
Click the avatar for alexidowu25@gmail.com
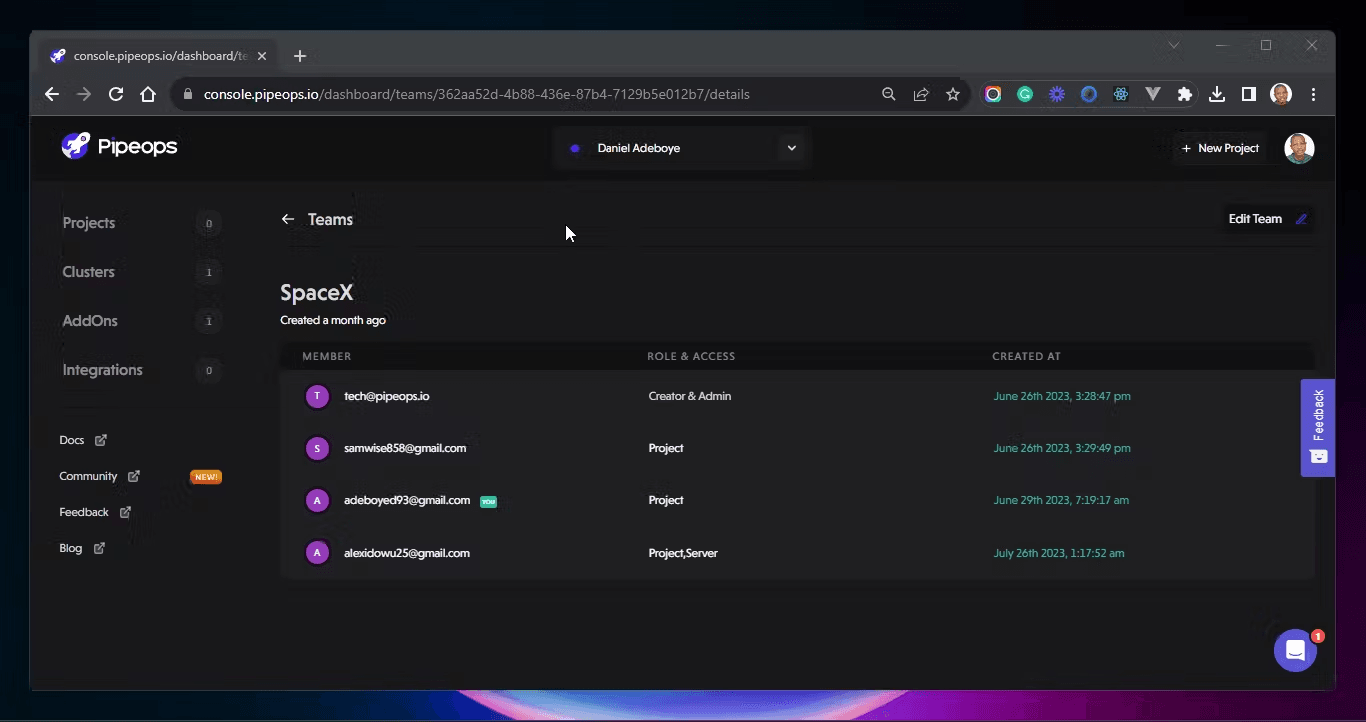pos(317,552)
